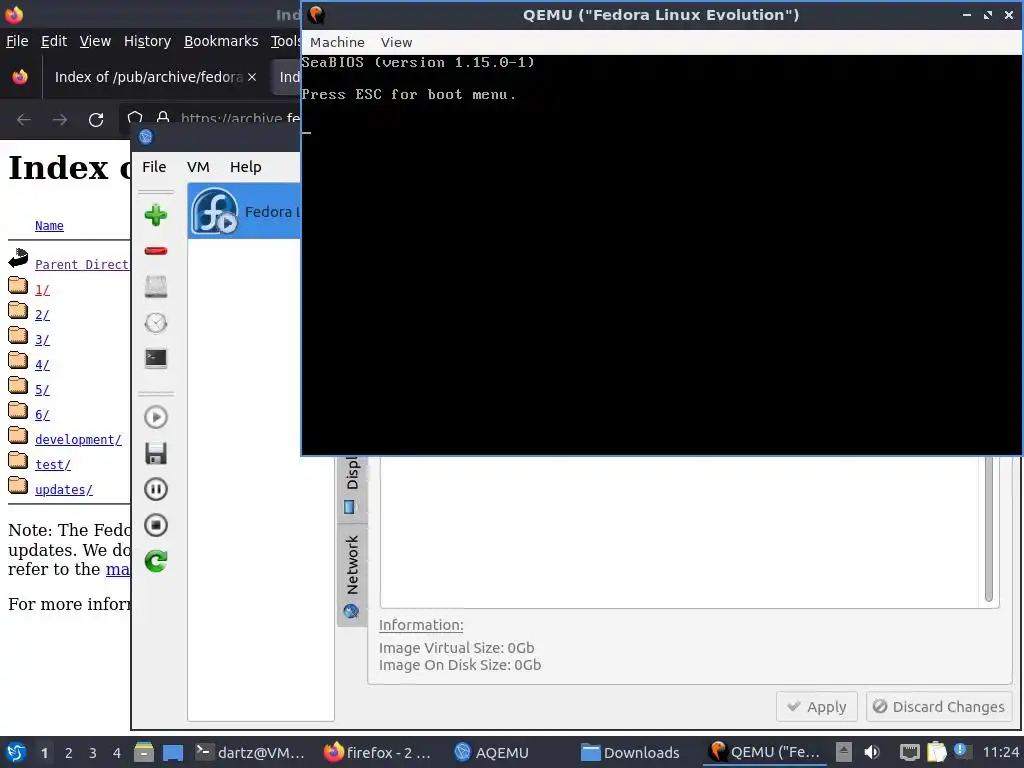Click Discard Changes in AQEMU
The height and width of the screenshot is (768, 1024).
coord(939,707)
